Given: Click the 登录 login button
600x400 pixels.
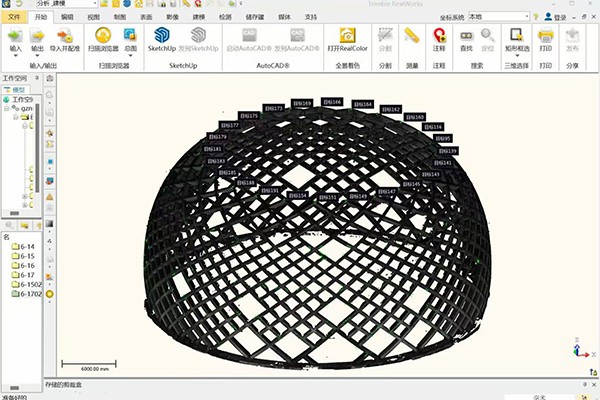Looking at the screenshot, I should tap(556, 17).
